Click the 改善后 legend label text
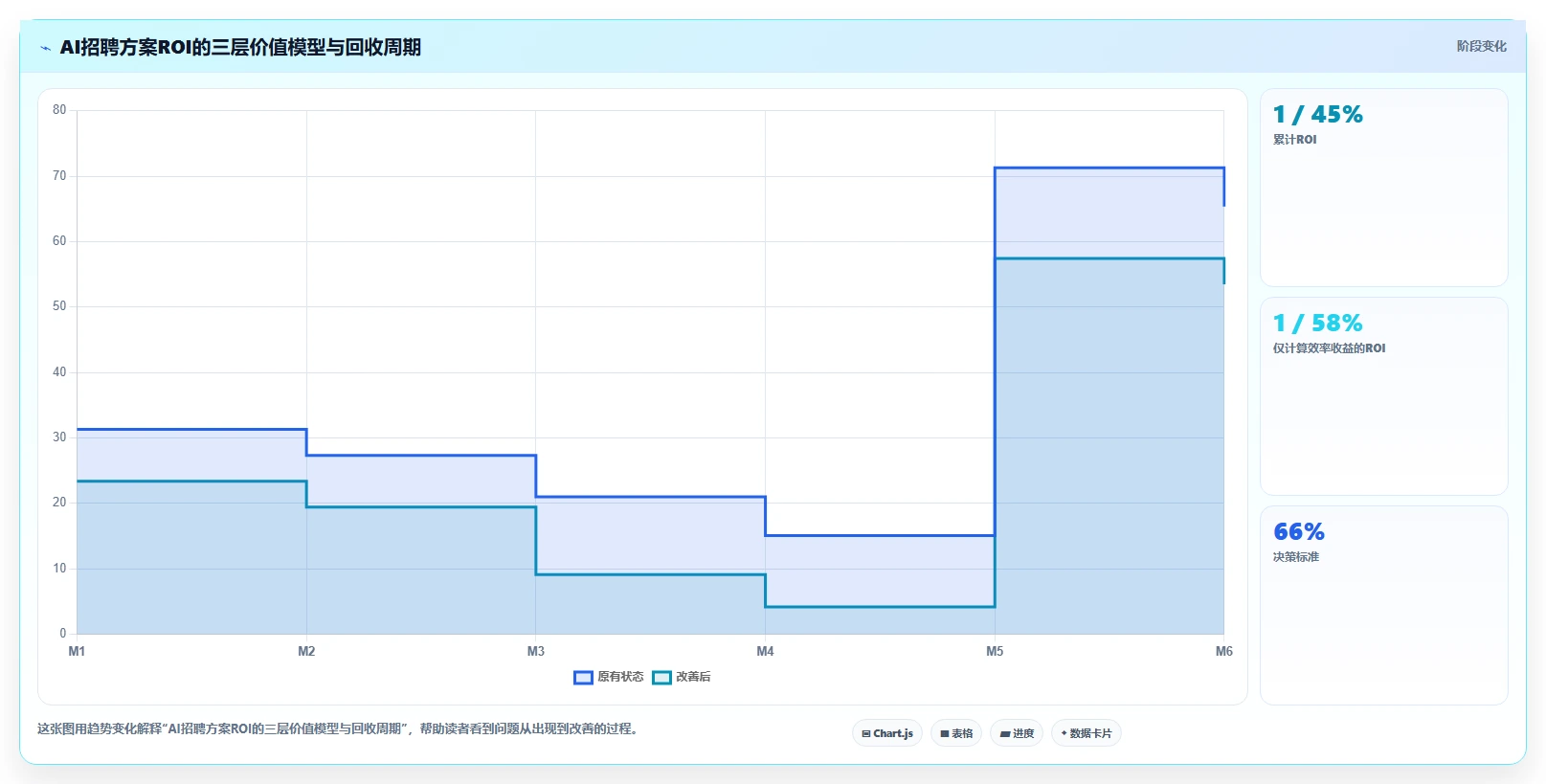The width and height of the screenshot is (1546, 784). coord(693,677)
